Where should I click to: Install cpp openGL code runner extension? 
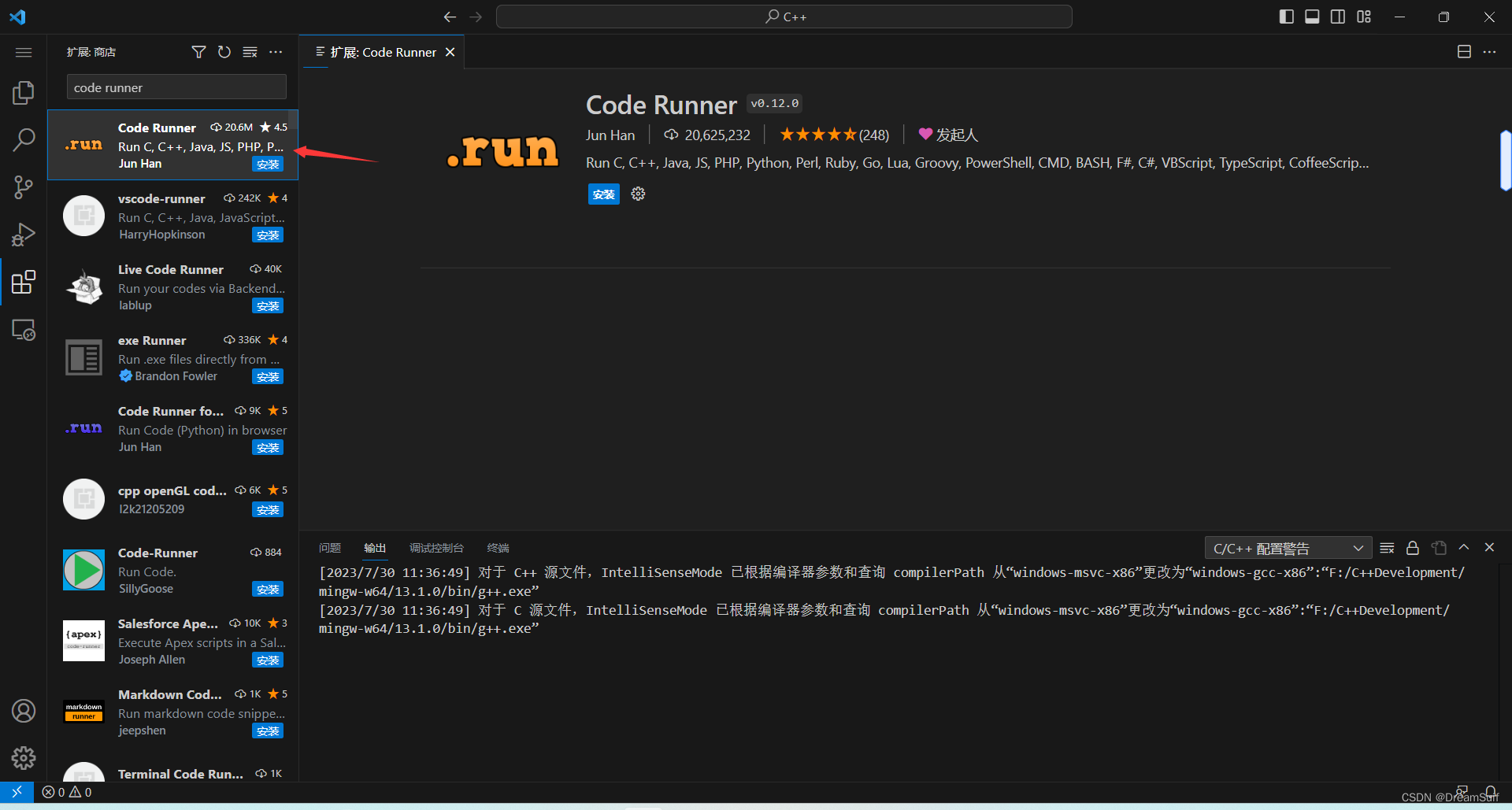pos(268,510)
